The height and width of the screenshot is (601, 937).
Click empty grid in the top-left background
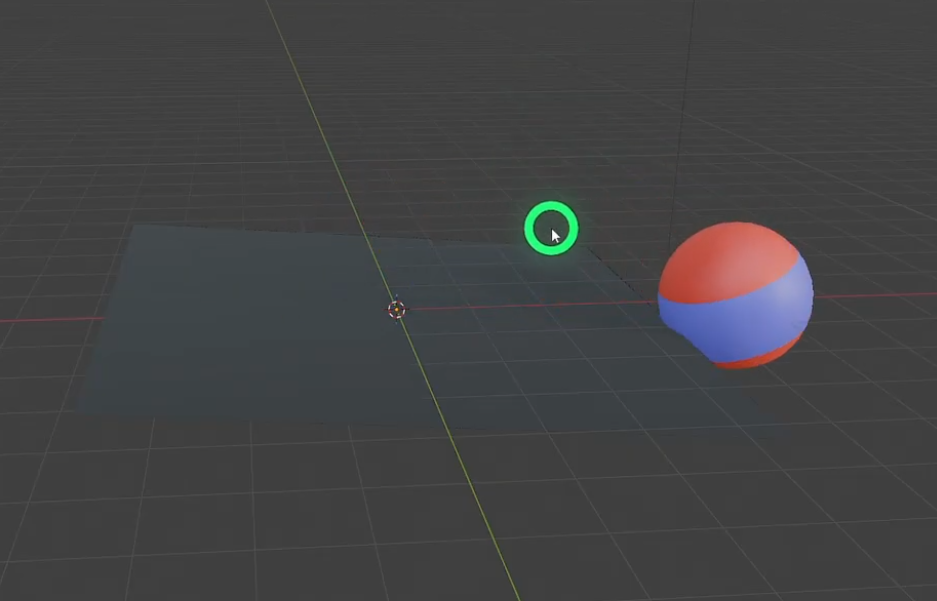point(100,80)
